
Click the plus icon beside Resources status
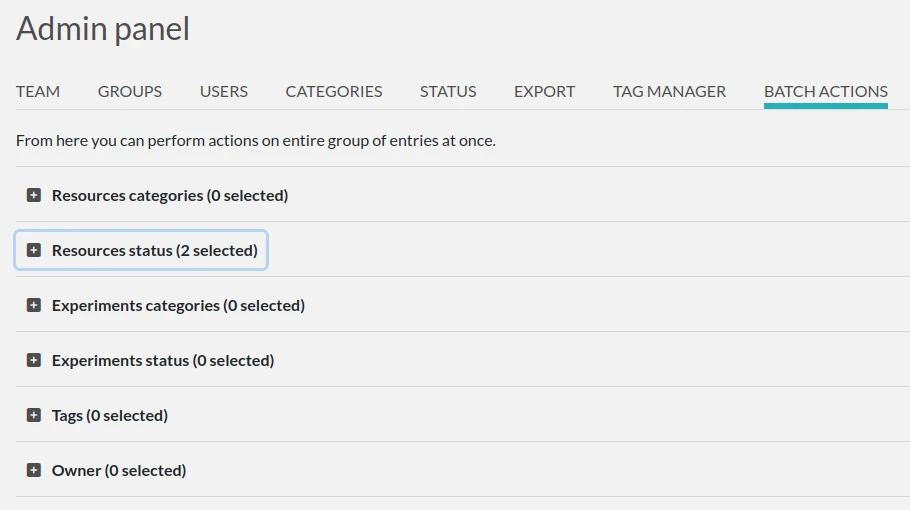coord(34,250)
